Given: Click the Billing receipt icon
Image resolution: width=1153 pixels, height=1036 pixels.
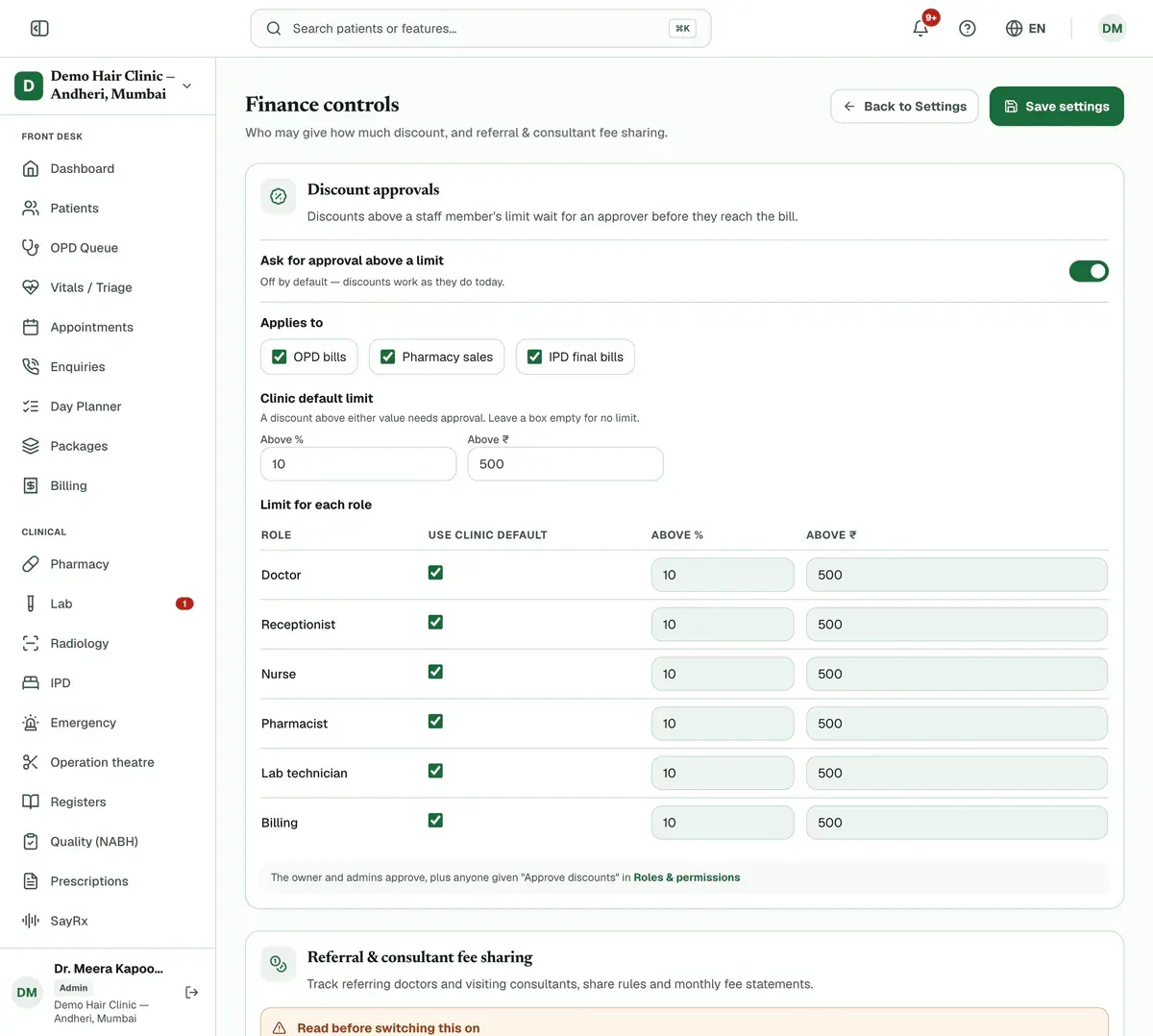Looking at the screenshot, I should (x=31, y=486).
